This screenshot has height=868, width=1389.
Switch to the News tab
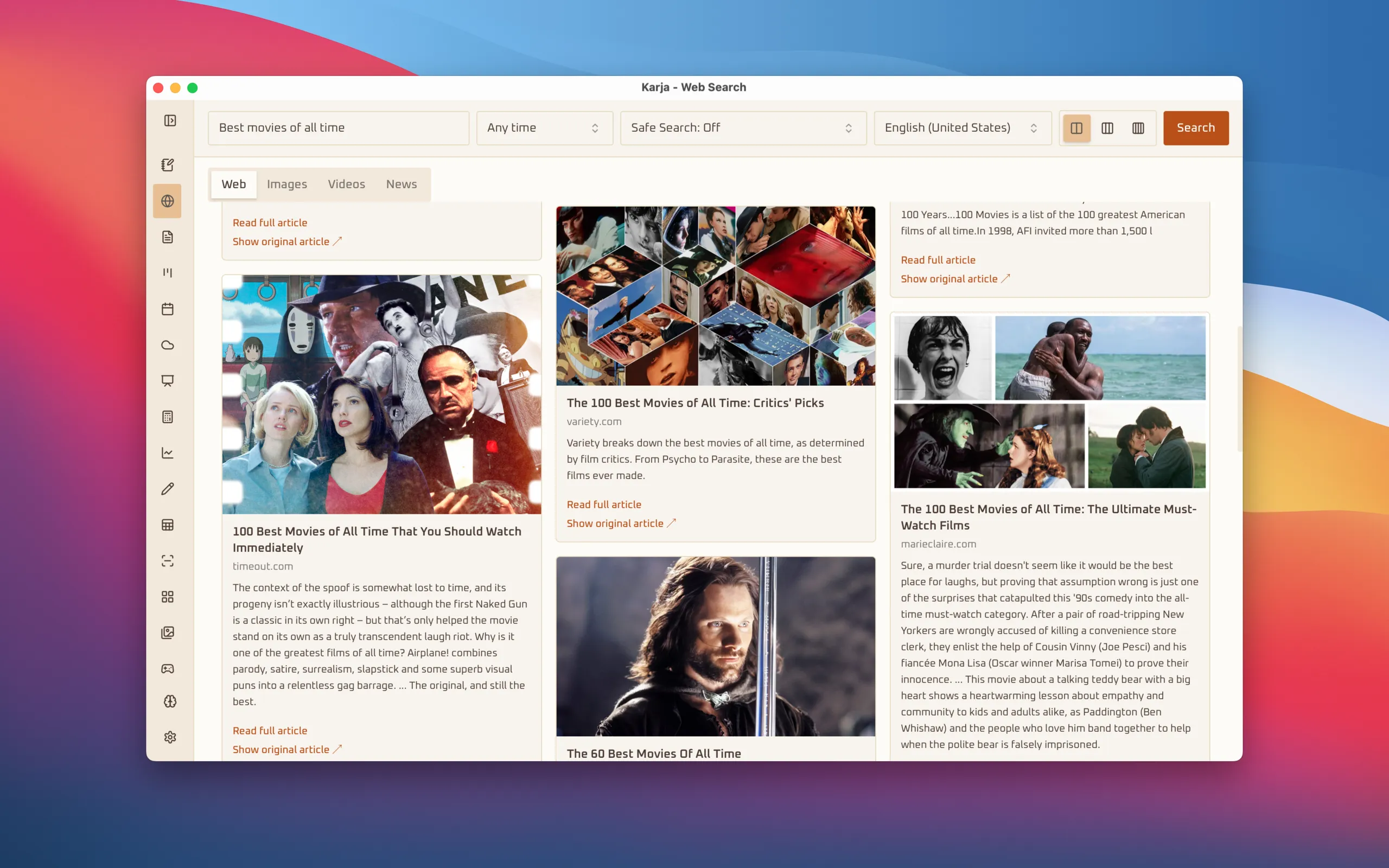click(x=401, y=184)
